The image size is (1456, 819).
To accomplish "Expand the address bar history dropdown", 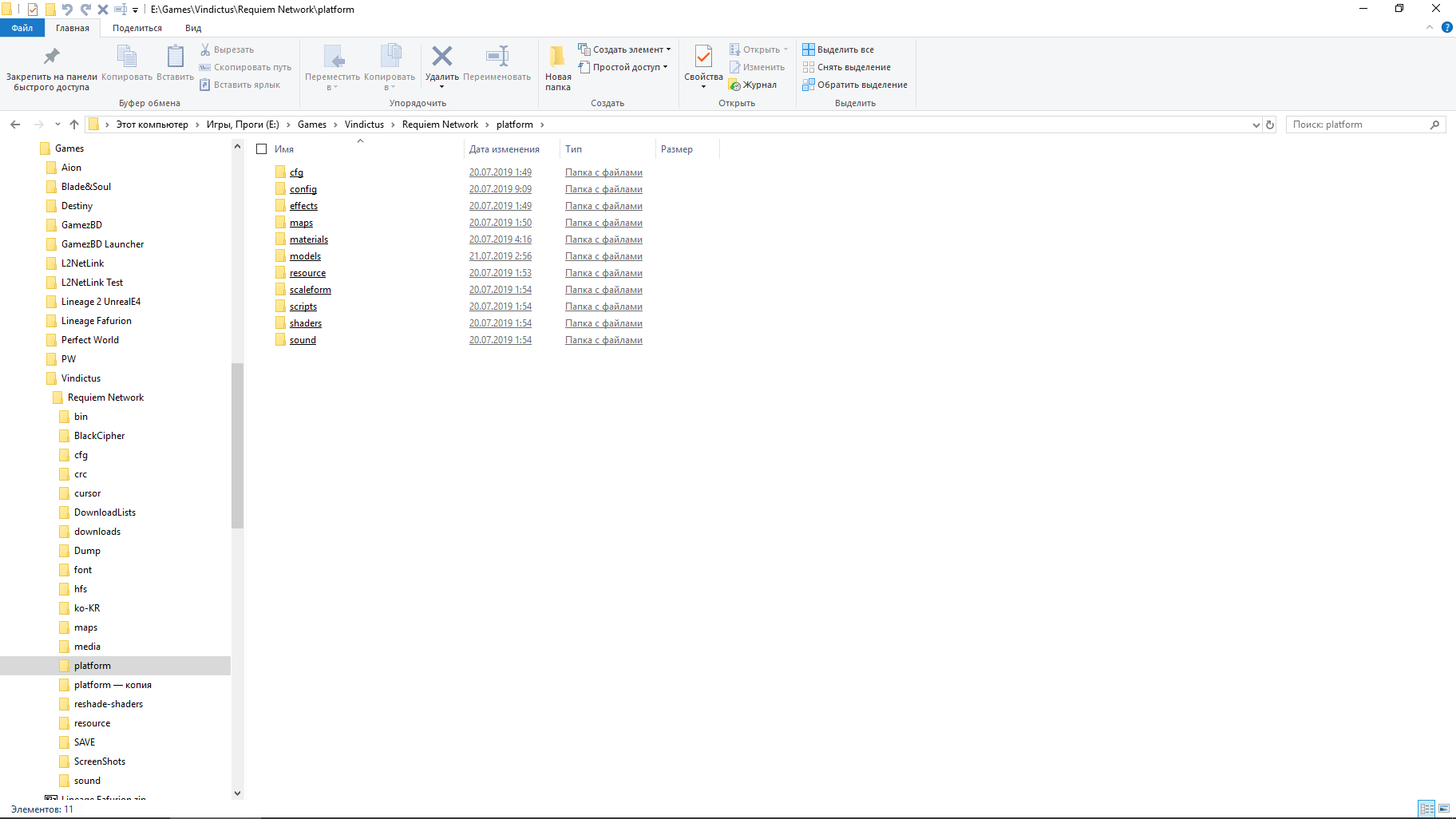I will click(1256, 125).
